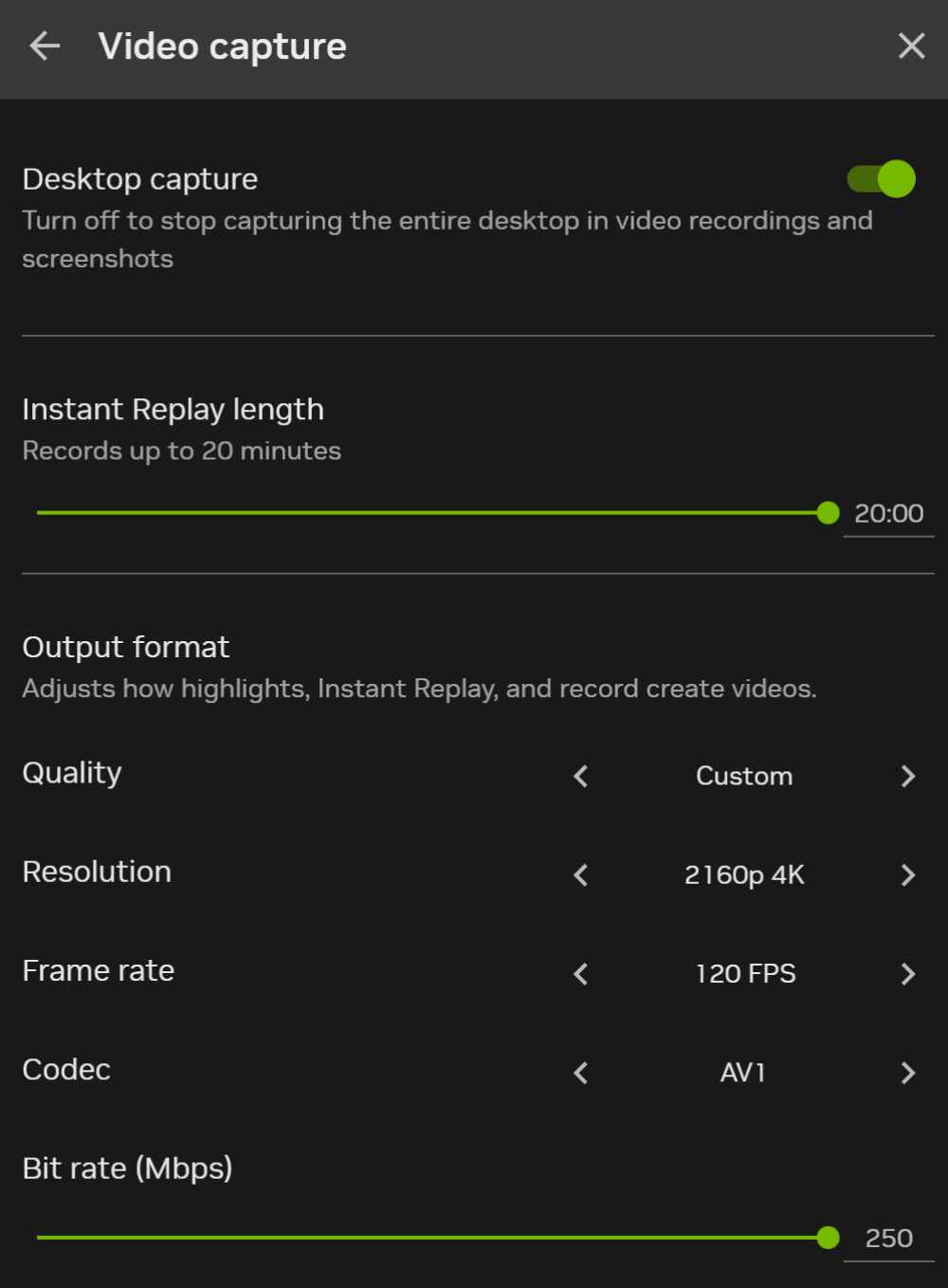This screenshot has width=948, height=1288.
Task: Click the Instant Replay length slider handle
Action: click(828, 513)
